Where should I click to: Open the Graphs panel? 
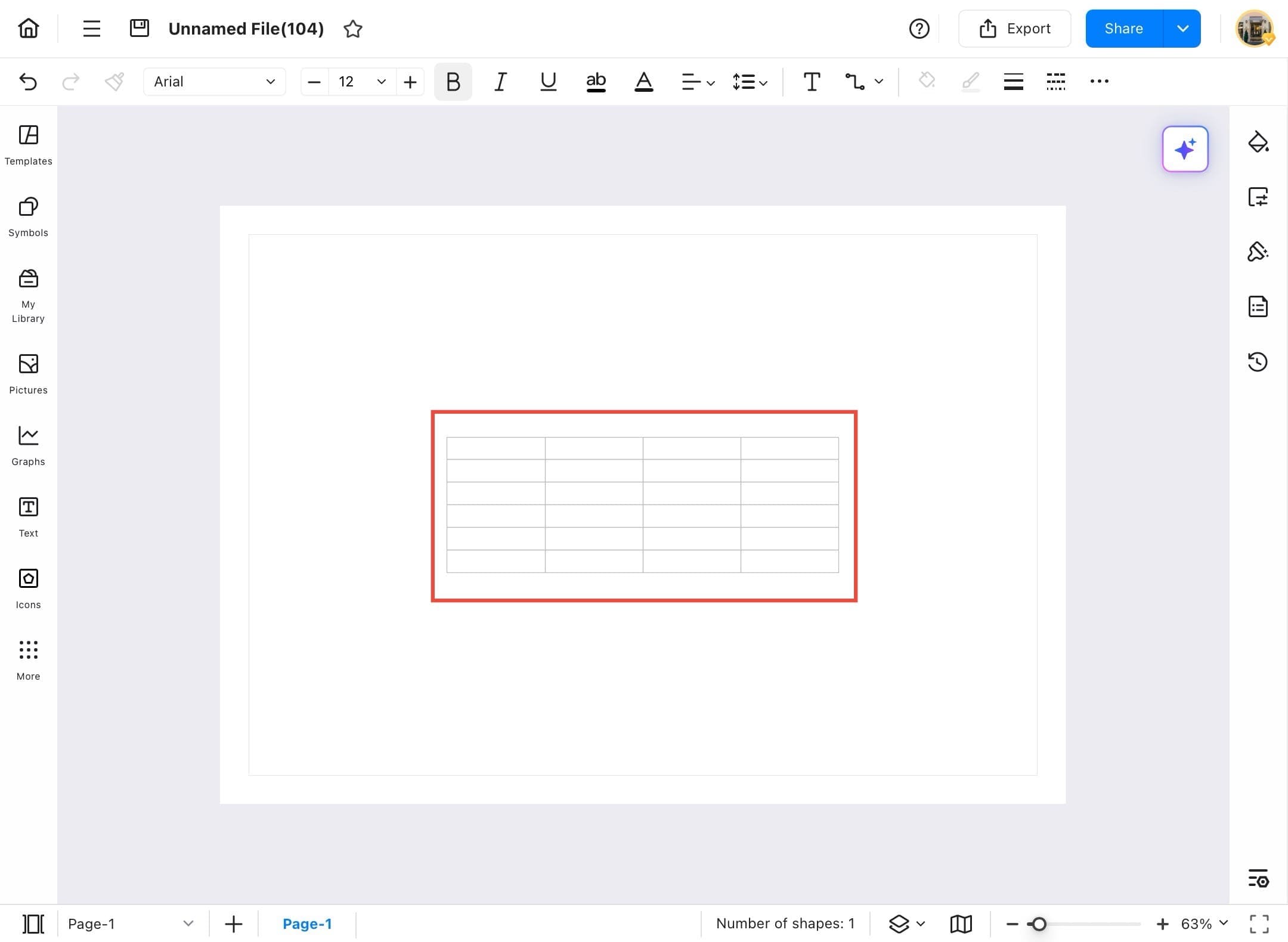(x=28, y=445)
